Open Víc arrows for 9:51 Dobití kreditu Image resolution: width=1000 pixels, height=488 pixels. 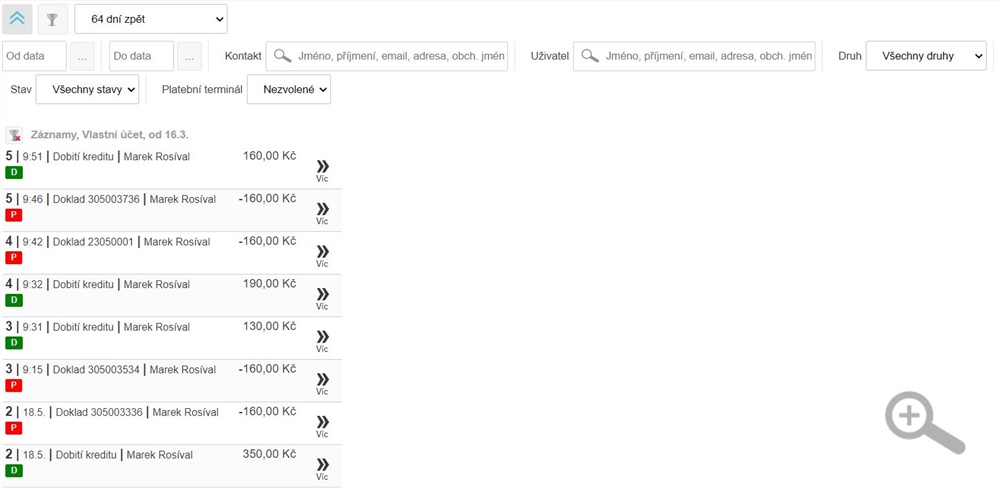(323, 170)
